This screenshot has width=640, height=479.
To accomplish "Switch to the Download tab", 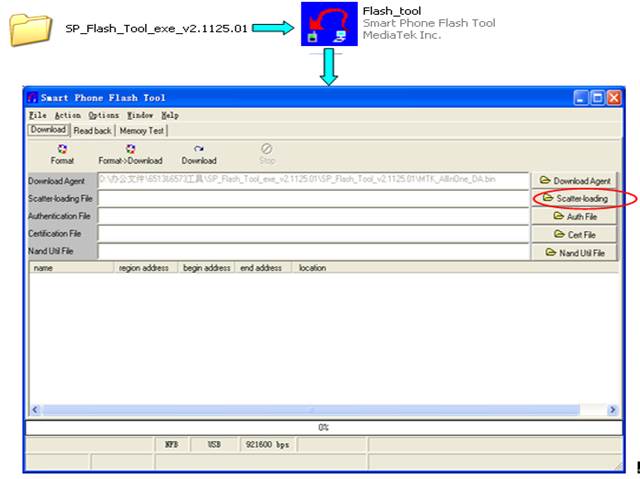I will tap(48, 130).
